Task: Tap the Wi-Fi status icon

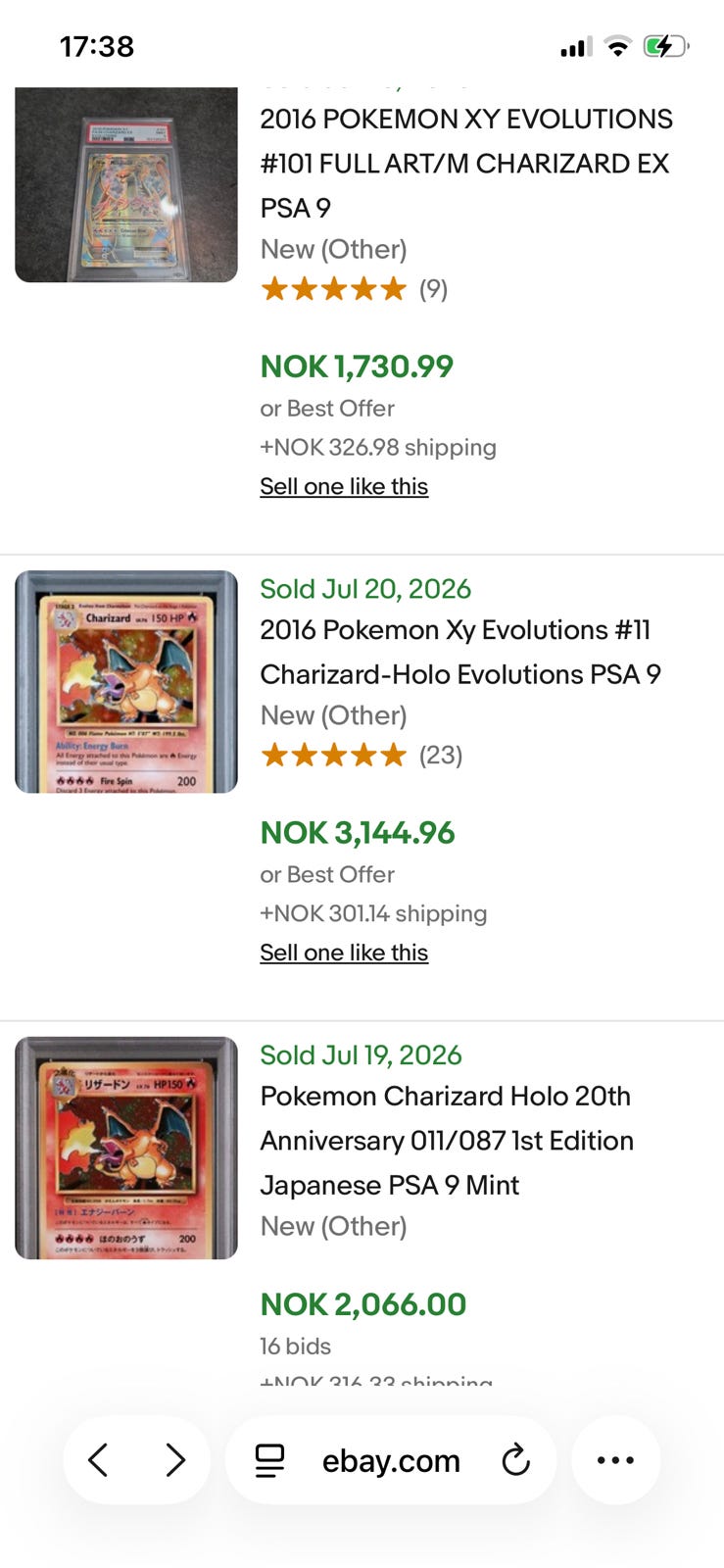Action: click(x=617, y=46)
